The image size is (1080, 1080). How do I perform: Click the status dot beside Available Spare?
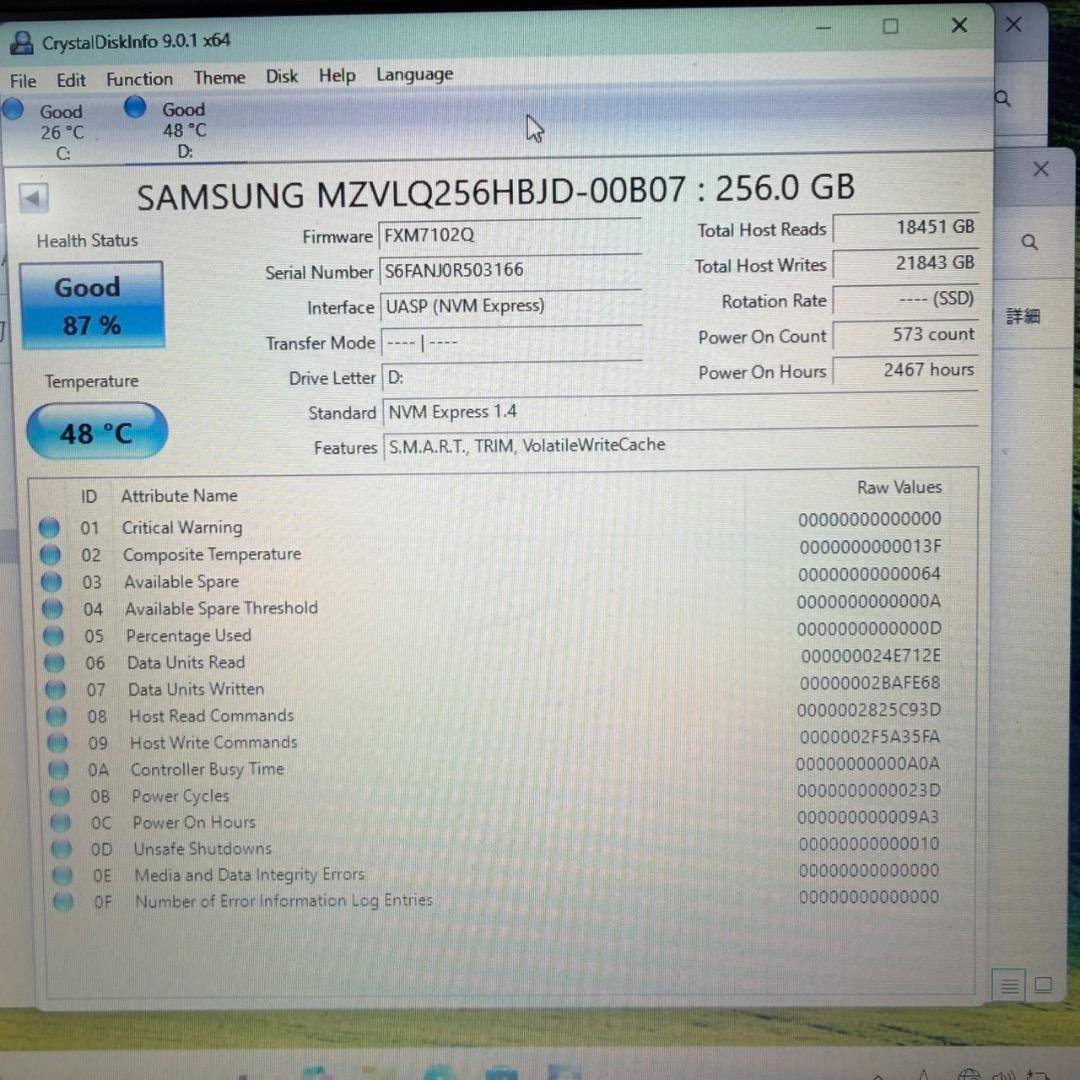(x=50, y=581)
